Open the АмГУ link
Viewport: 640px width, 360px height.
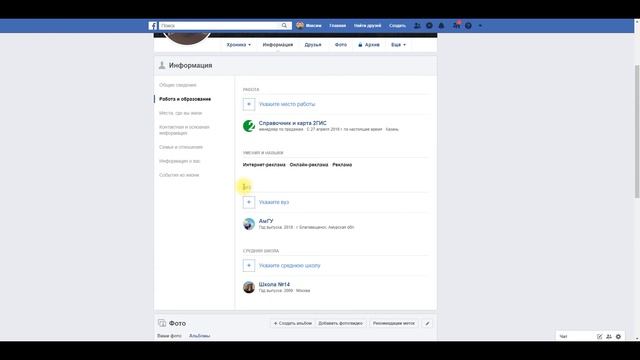point(266,221)
